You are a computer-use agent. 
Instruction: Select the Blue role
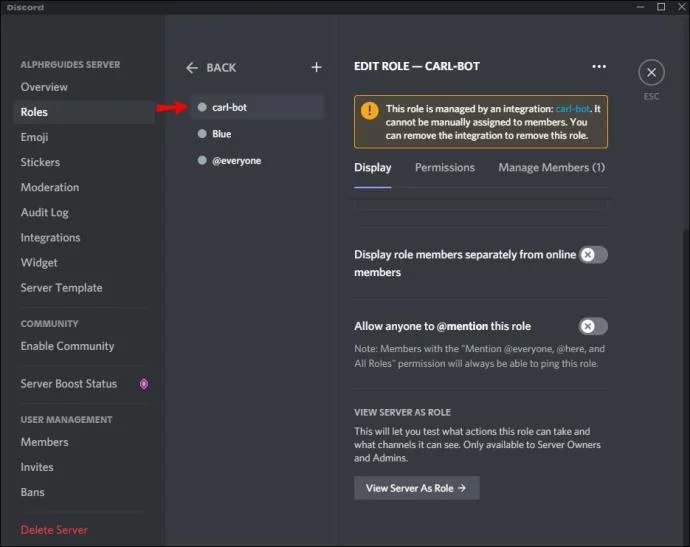click(x=257, y=134)
